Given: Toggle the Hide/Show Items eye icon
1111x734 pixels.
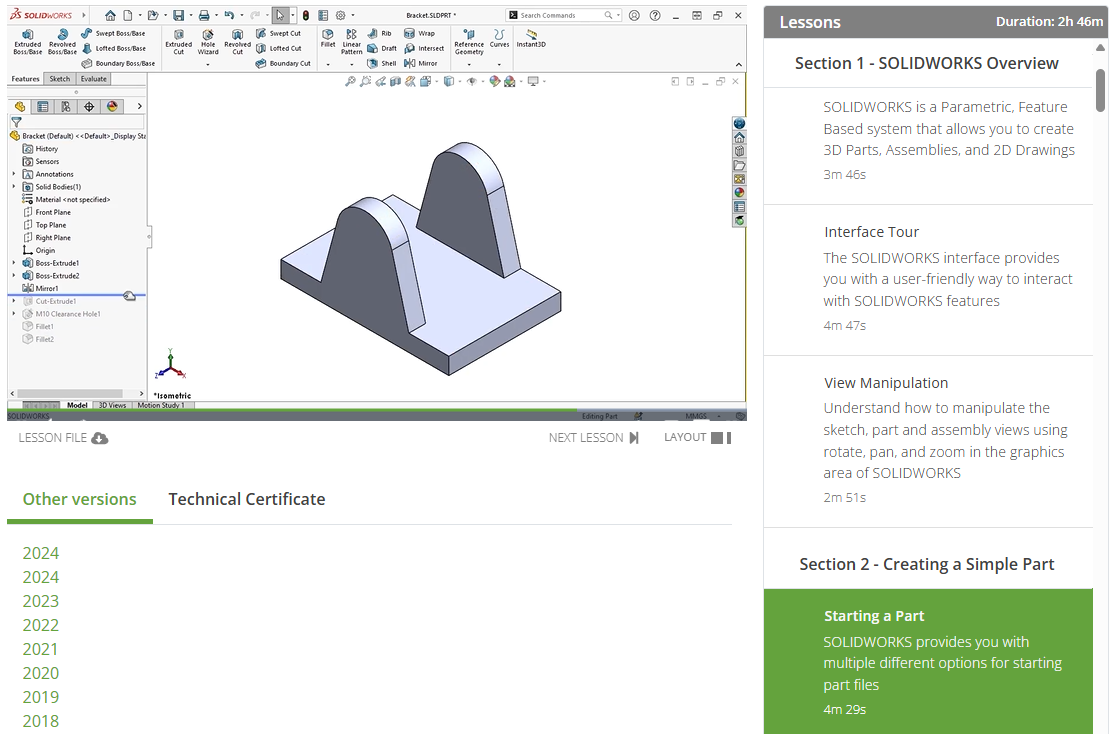Looking at the screenshot, I should pyautogui.click(x=471, y=82).
